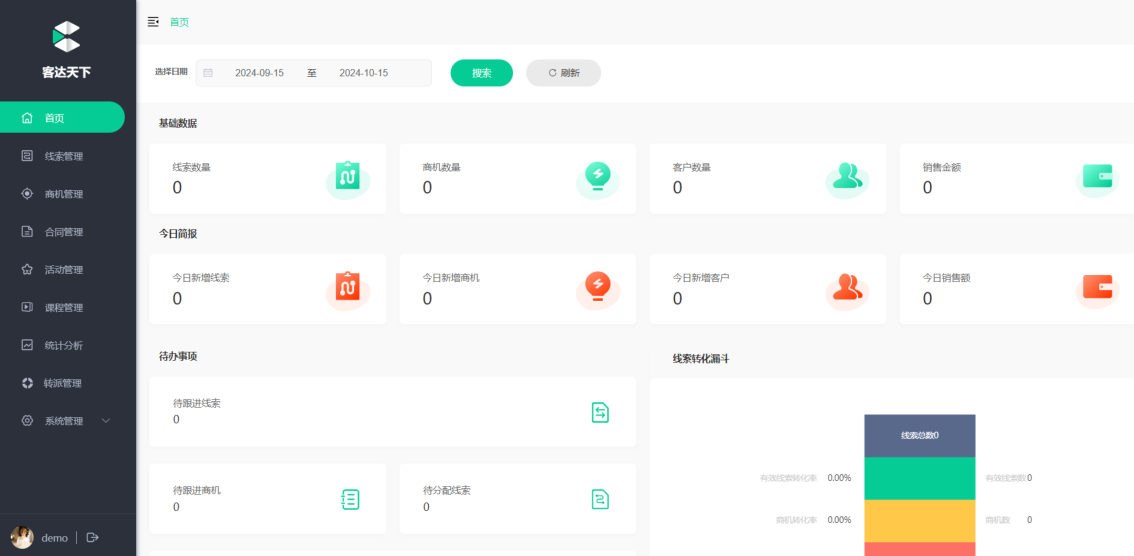Click the logout icon beside demo
This screenshot has height=556, width=1134.
pyautogui.click(x=93, y=537)
